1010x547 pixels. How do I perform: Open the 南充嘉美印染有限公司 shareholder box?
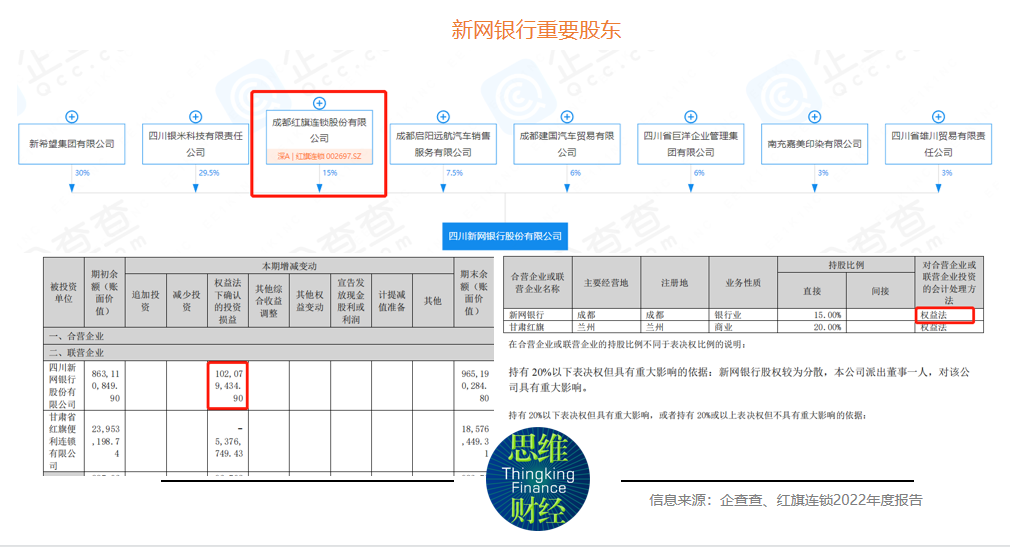pos(814,144)
